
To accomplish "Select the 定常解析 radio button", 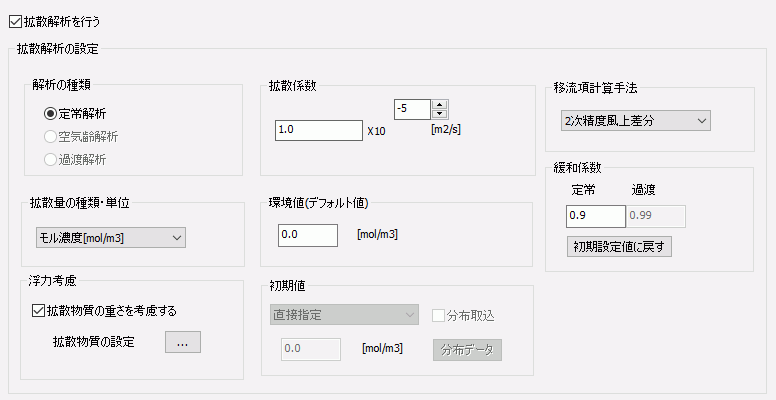I will 50,114.
